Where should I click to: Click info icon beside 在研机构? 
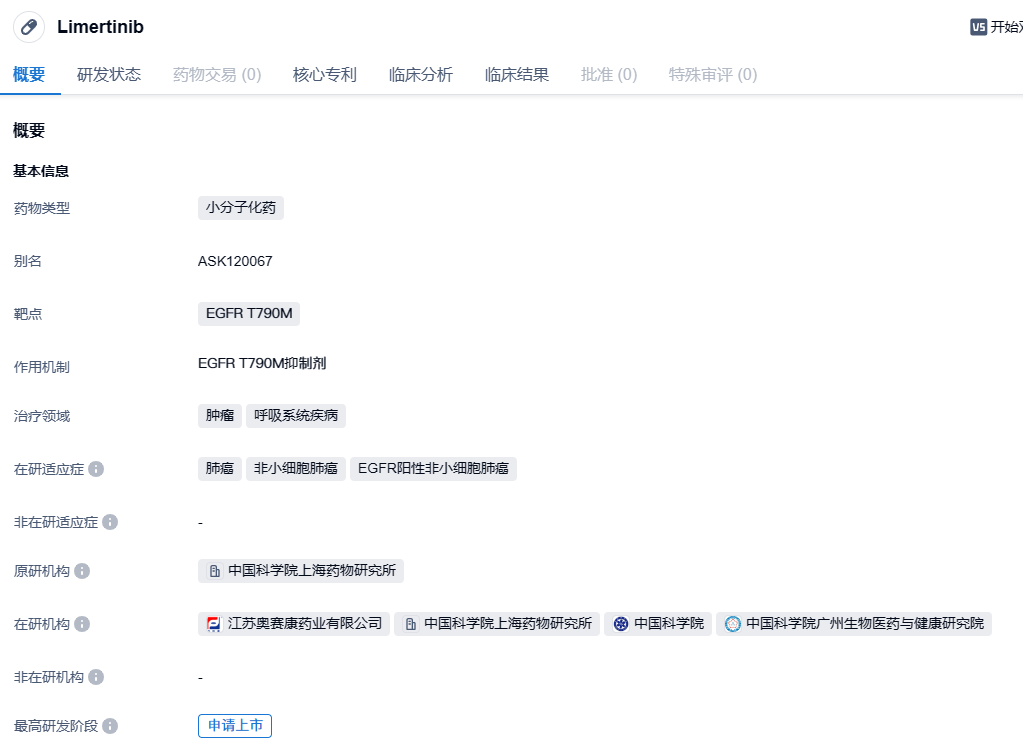coord(82,624)
